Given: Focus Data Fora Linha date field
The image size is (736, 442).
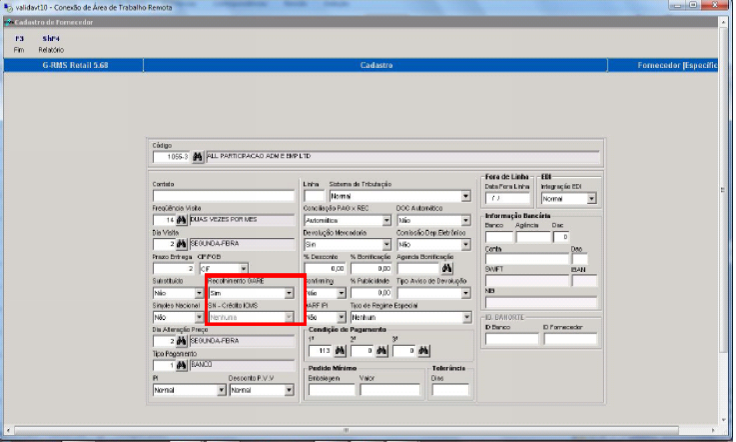Looking at the screenshot, I should click(x=507, y=198).
